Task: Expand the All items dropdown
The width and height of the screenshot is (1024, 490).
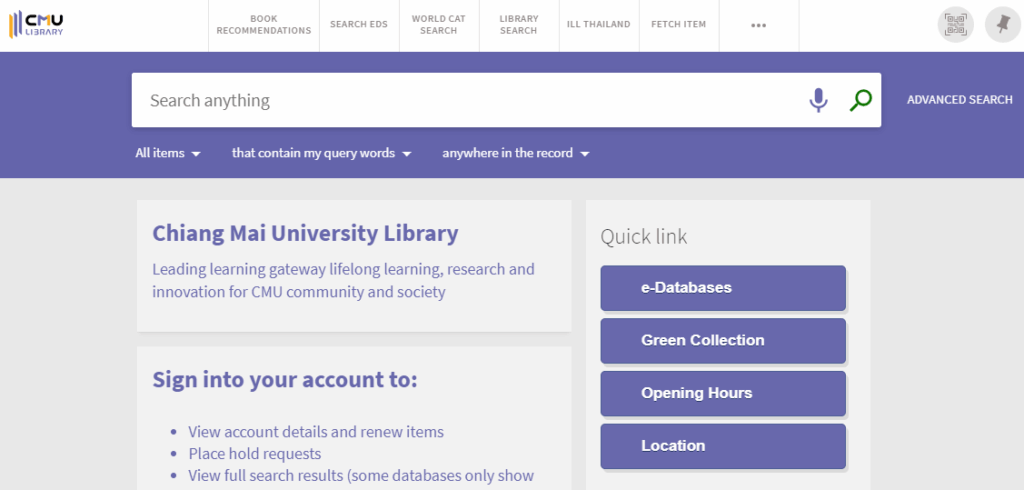Action: pos(168,154)
